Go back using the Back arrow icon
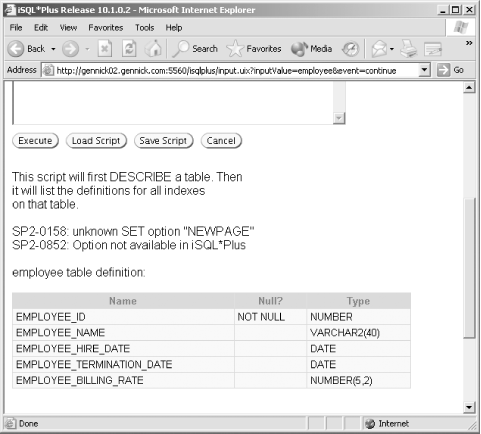This screenshot has width=481, height=434. [15, 49]
